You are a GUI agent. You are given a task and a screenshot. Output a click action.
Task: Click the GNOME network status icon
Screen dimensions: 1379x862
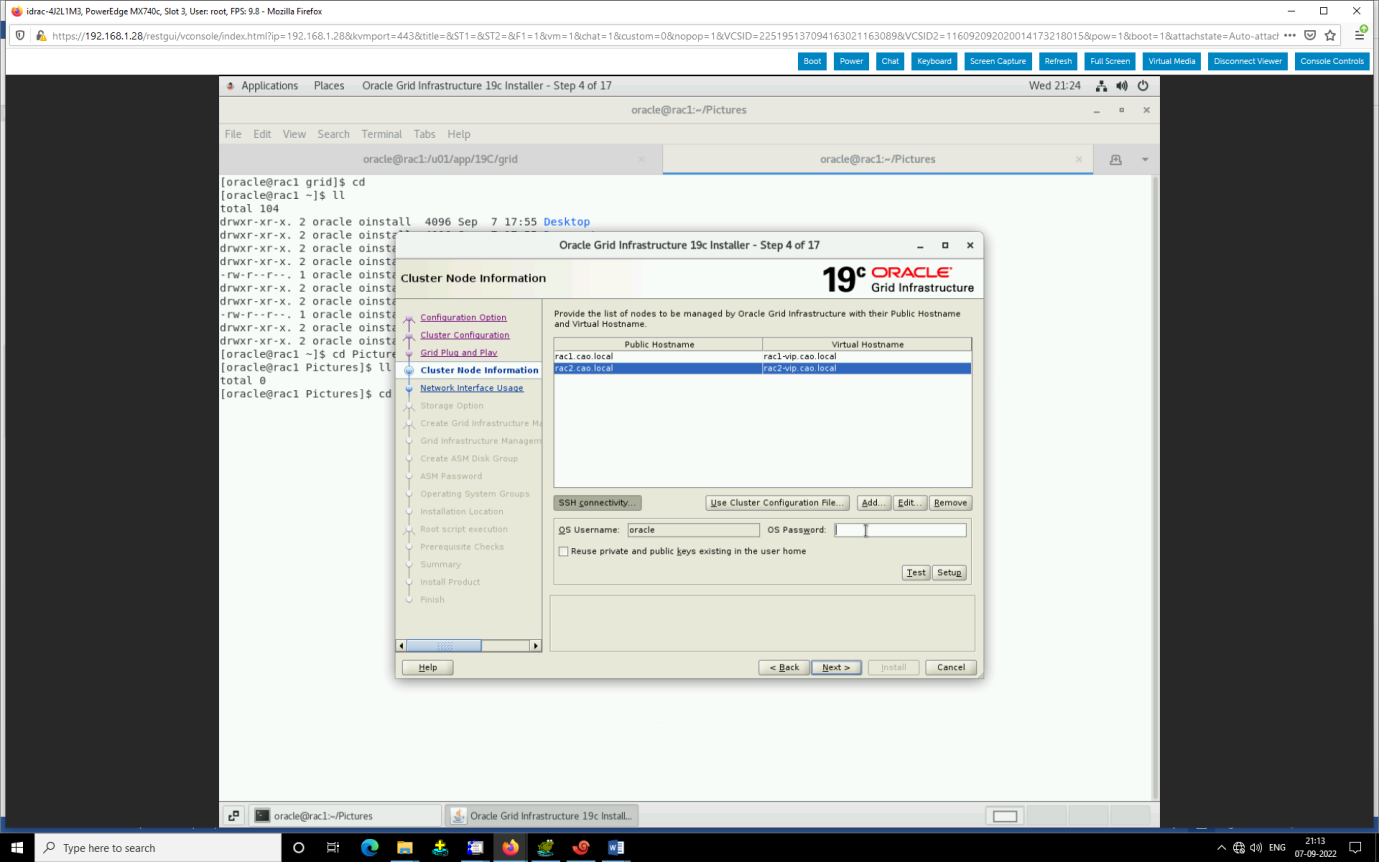click(1101, 86)
